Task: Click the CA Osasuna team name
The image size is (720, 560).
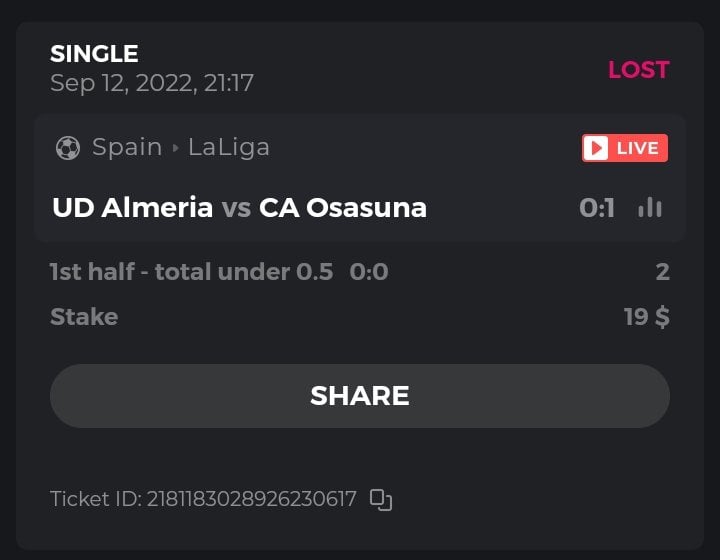Action: point(343,207)
